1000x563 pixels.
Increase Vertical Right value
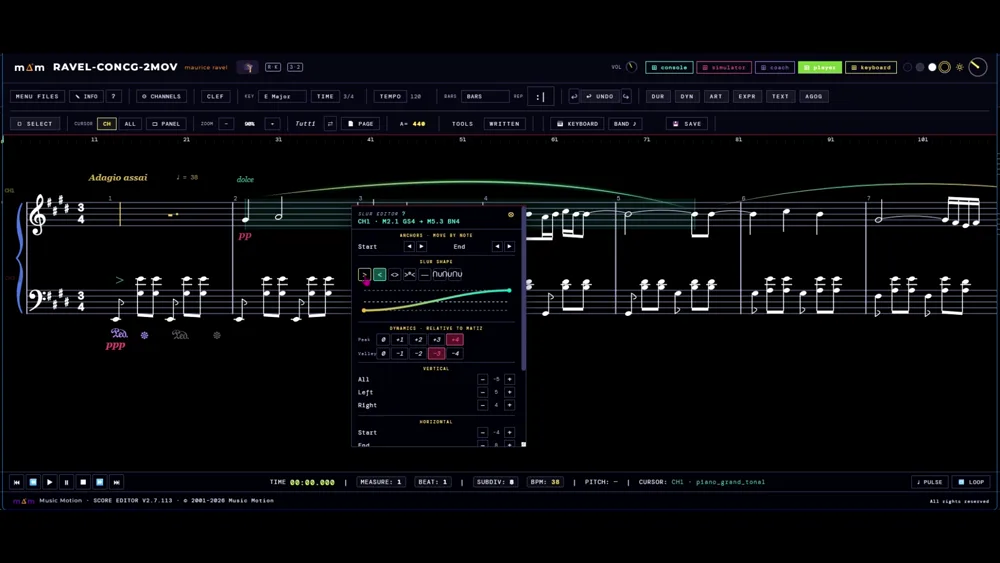point(509,405)
